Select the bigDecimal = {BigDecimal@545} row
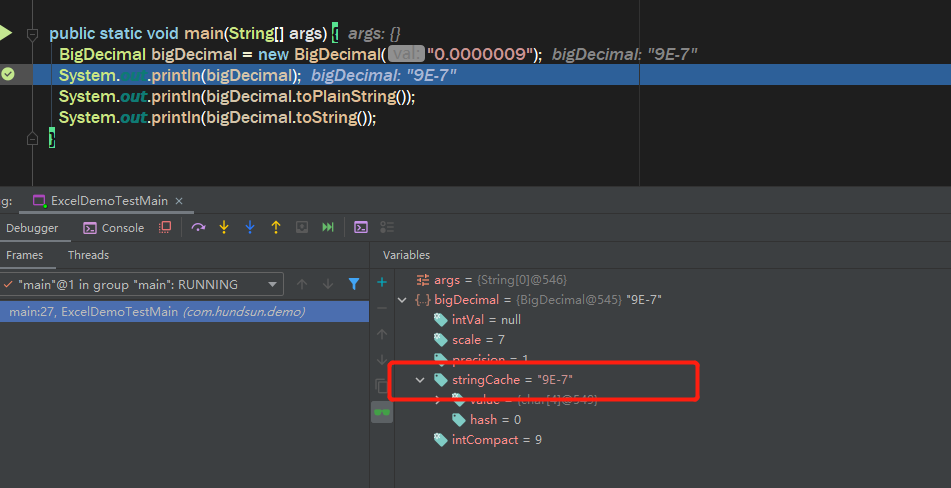Viewport: 951px width, 488px height. (x=539, y=299)
